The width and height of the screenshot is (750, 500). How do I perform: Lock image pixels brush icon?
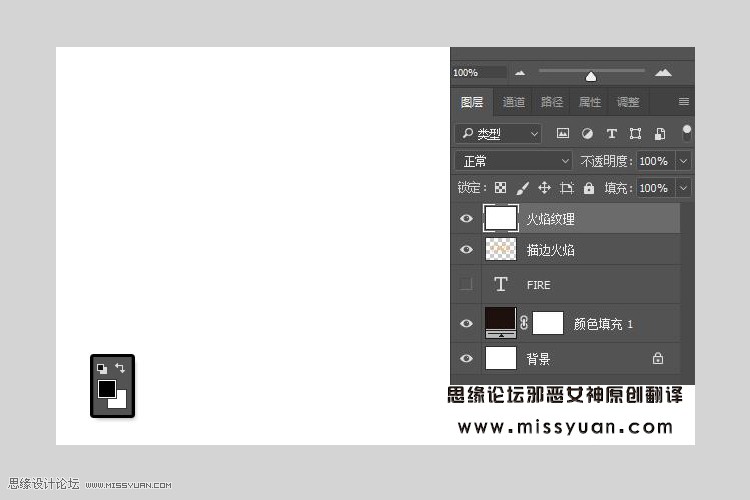522,188
